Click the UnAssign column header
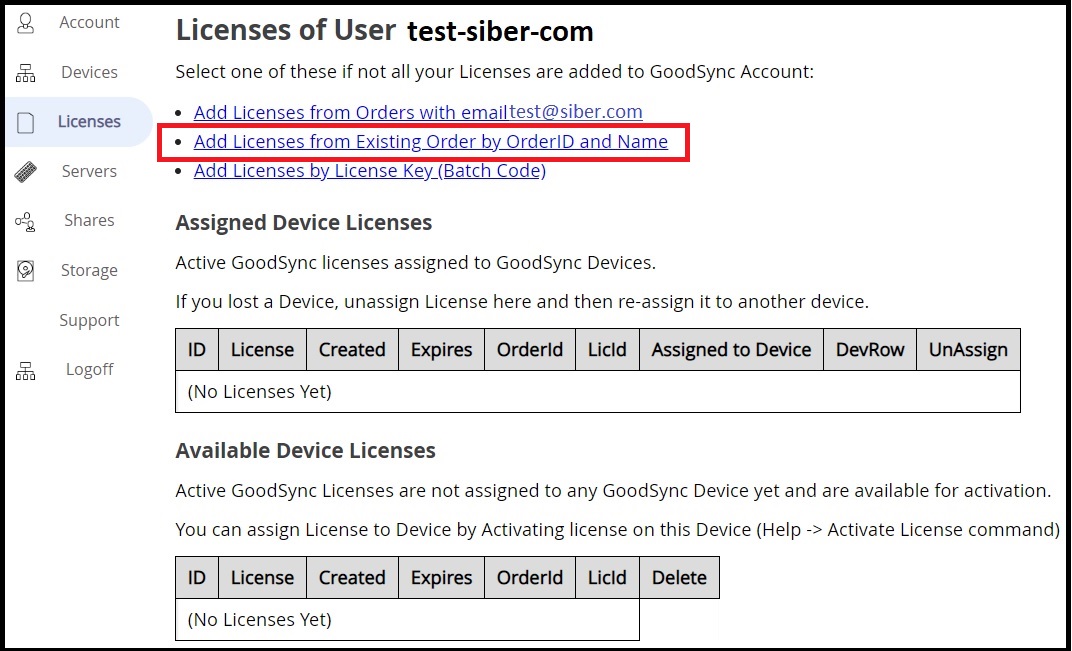Image resolution: width=1072 pixels, height=651 pixels. click(968, 350)
